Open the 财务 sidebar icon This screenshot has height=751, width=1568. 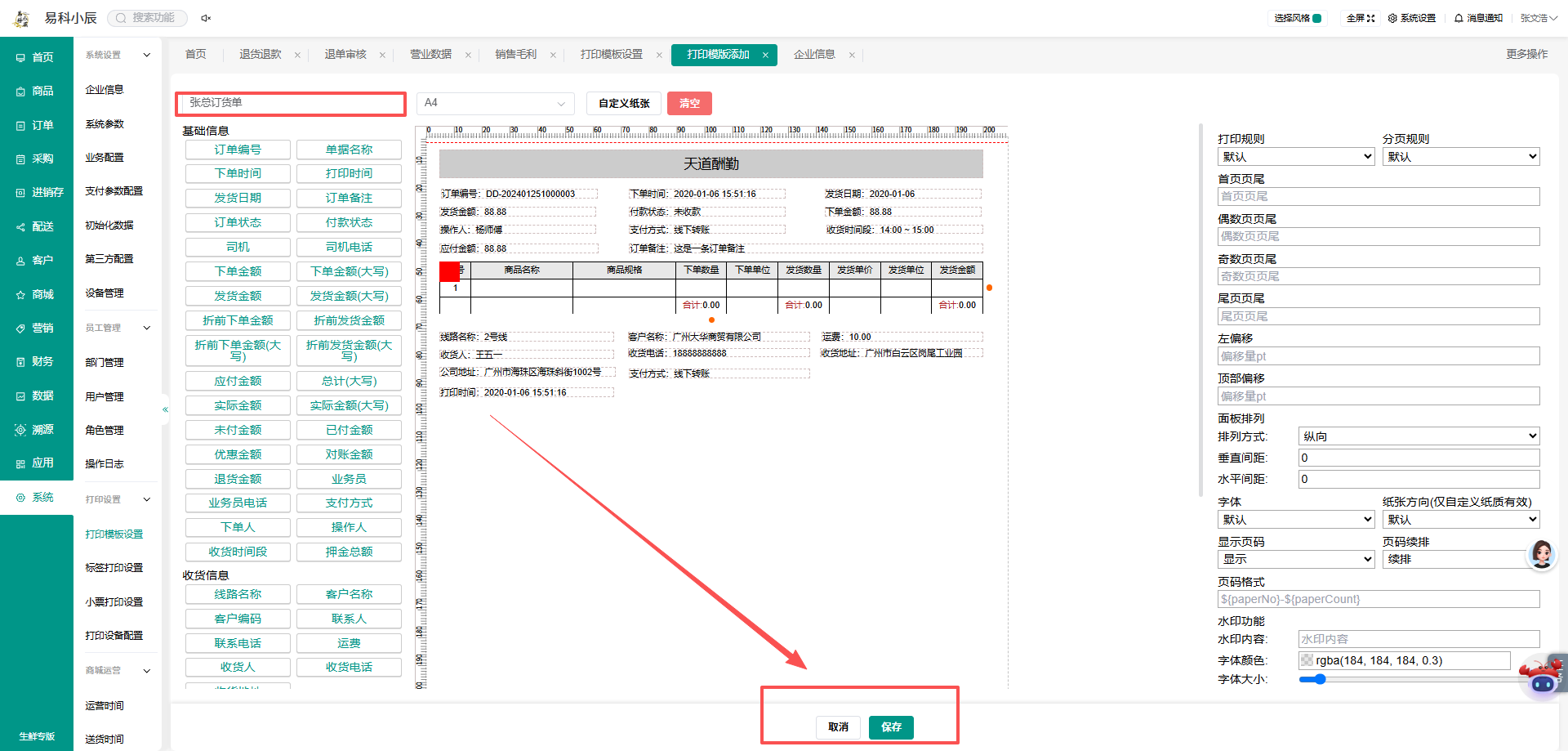pyautogui.click(x=20, y=362)
